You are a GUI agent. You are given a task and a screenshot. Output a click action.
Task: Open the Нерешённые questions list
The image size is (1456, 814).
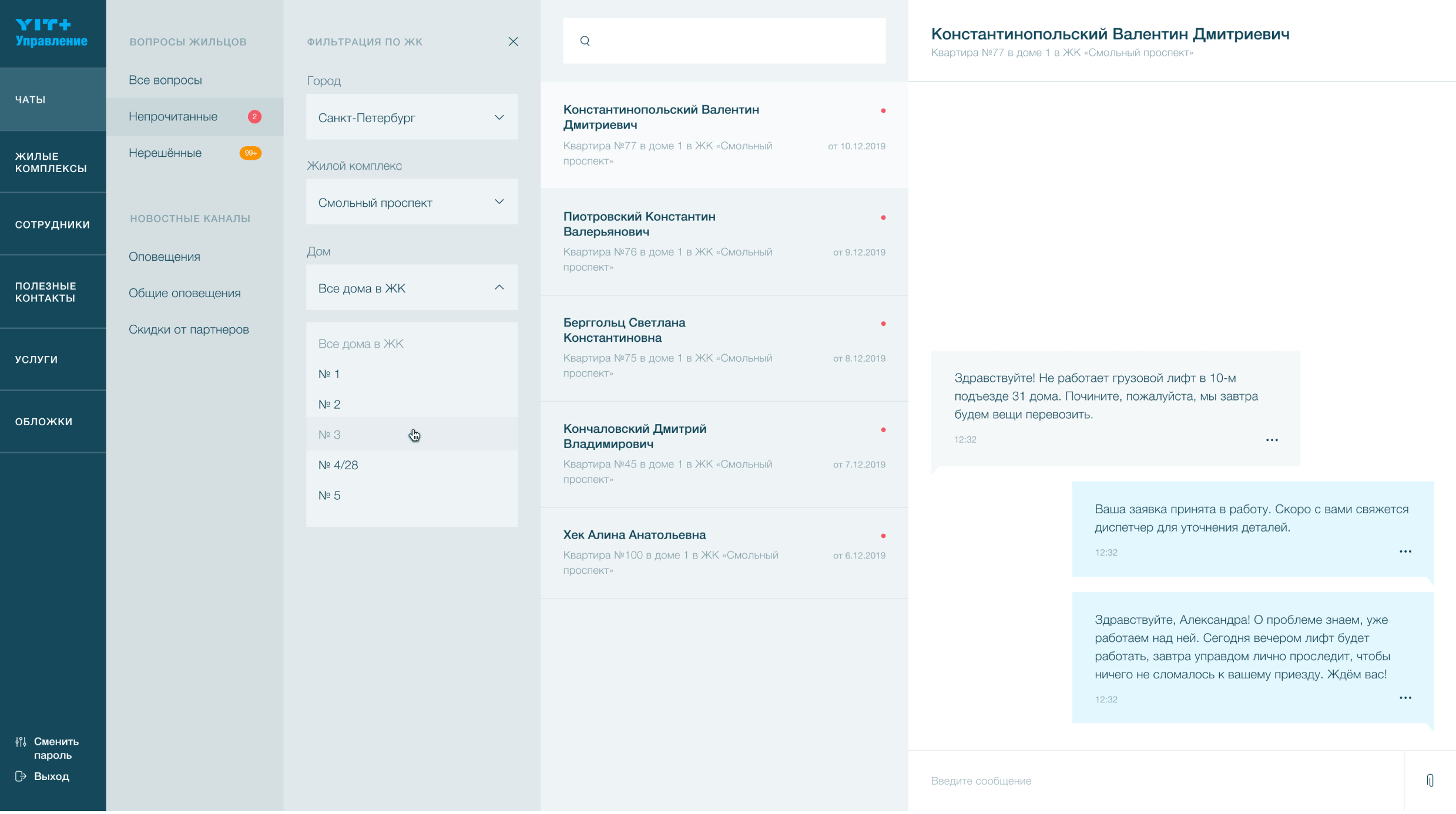tap(165, 153)
